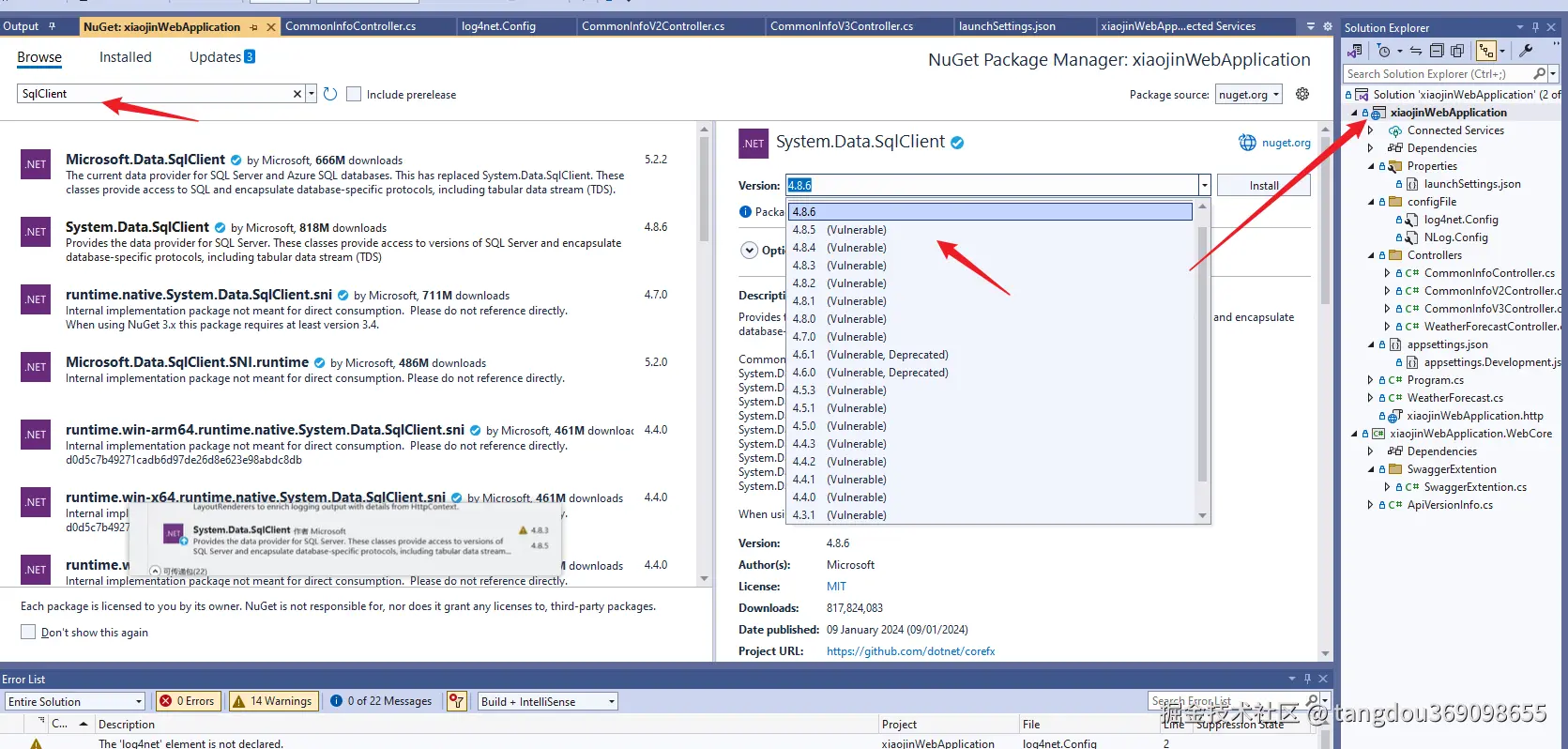Image resolution: width=1568 pixels, height=749 pixels.
Task: Open Build + IntelliSense dropdown
Action: tap(612, 701)
